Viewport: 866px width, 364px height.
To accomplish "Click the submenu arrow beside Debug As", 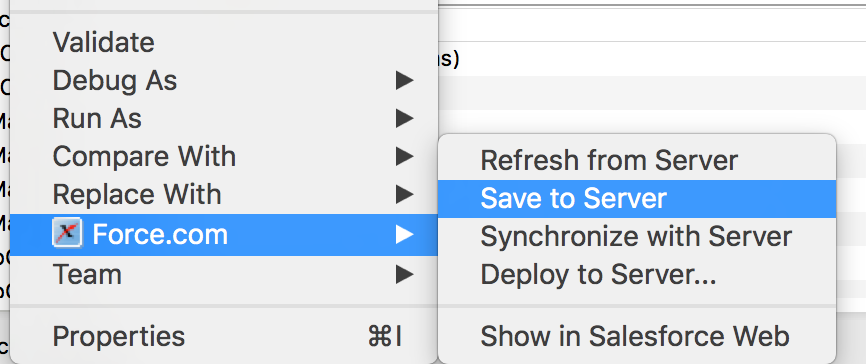I will point(405,81).
